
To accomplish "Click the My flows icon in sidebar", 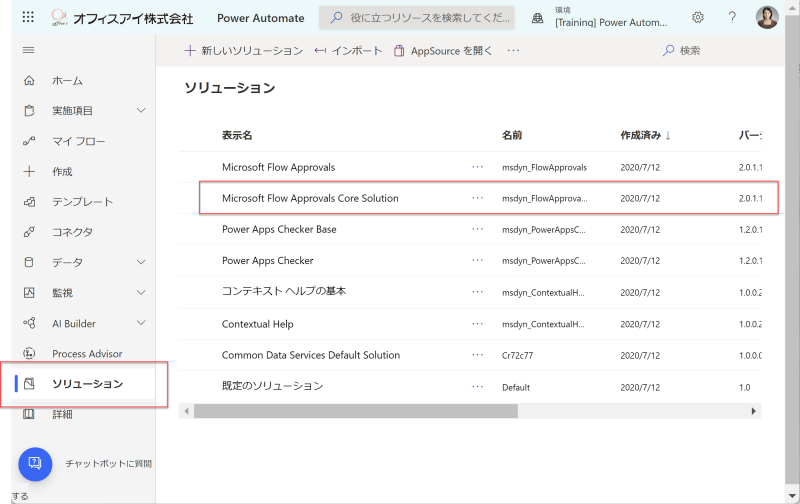I will pos(29,141).
